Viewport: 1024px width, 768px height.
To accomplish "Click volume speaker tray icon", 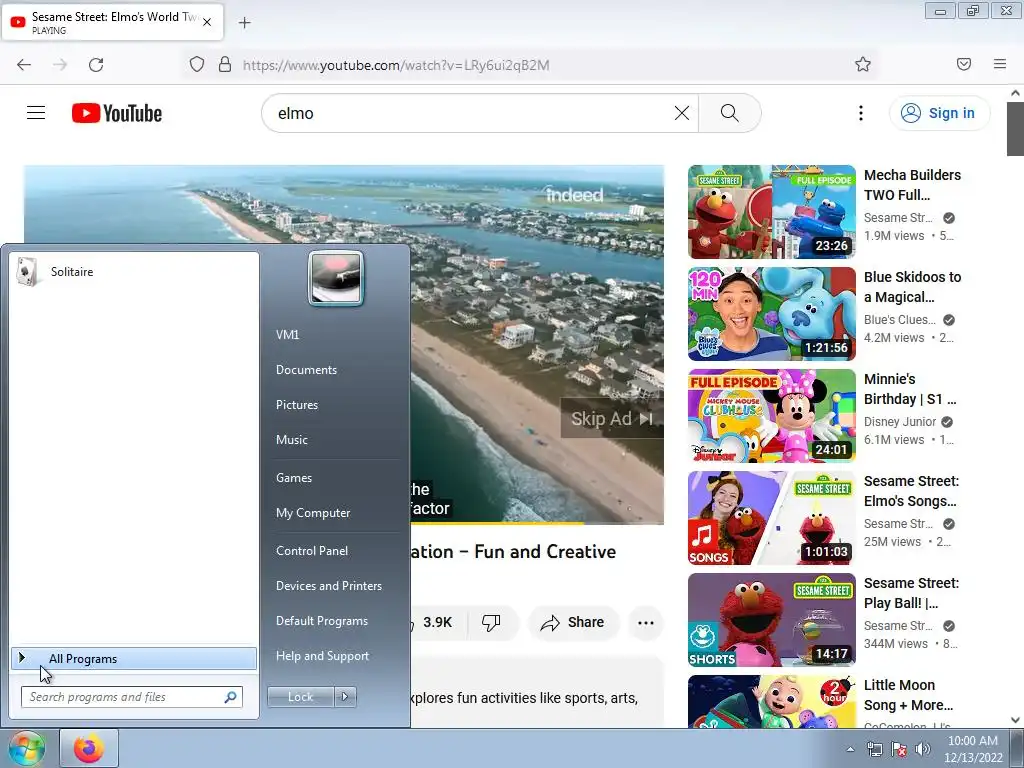I will click(923, 750).
